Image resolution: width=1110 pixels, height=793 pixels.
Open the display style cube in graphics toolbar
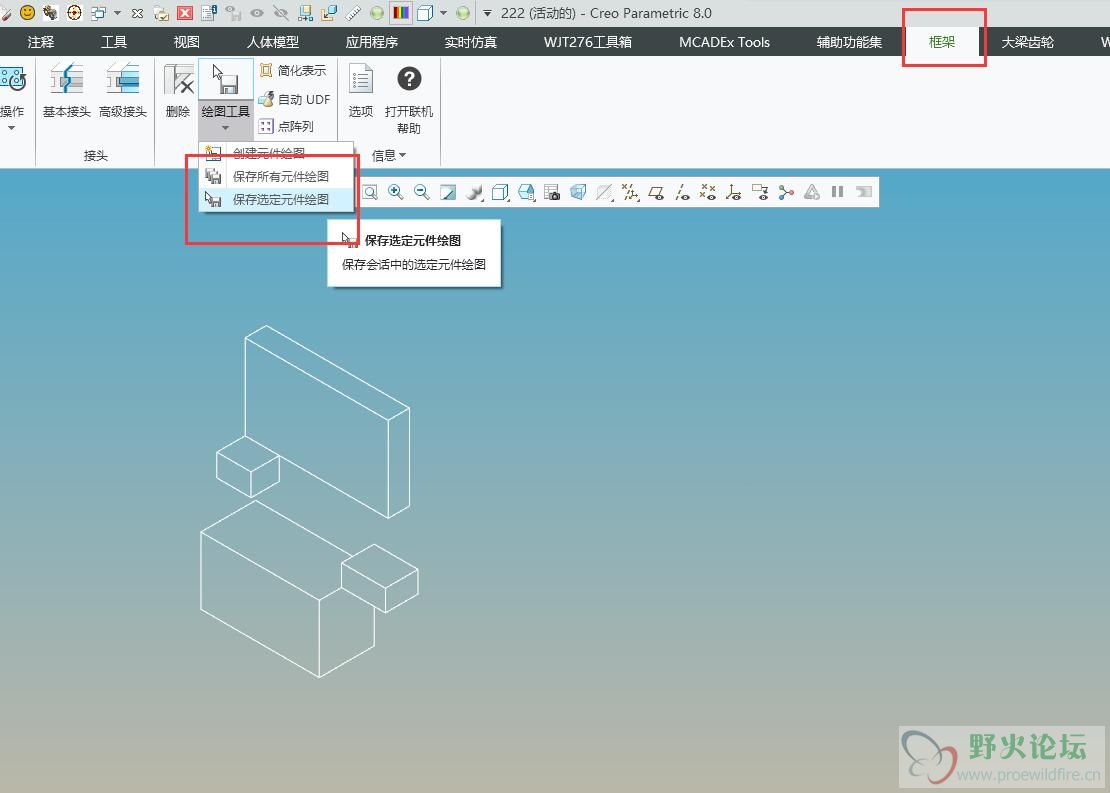point(500,192)
